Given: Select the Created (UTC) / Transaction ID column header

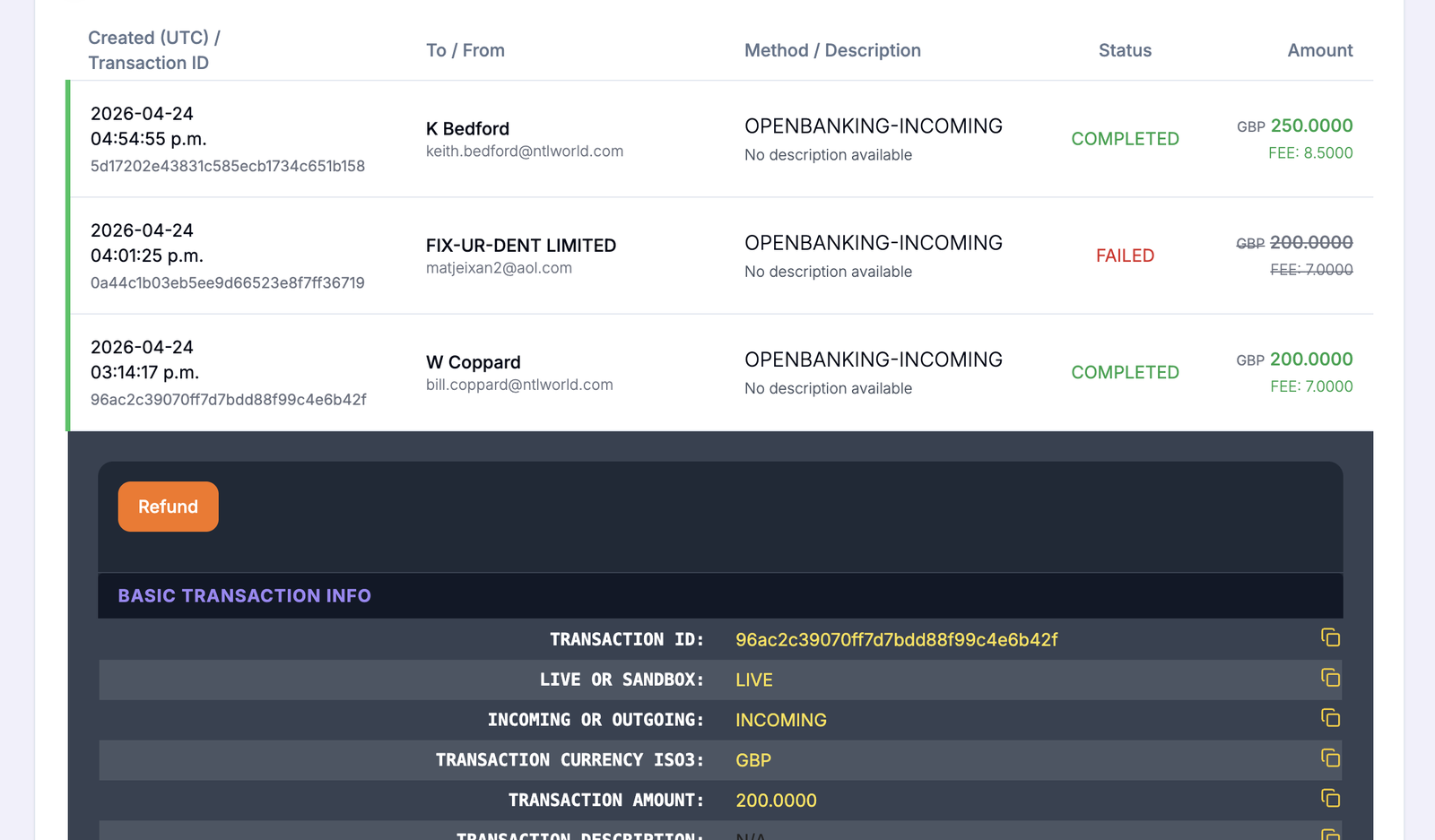Looking at the screenshot, I should click(154, 50).
